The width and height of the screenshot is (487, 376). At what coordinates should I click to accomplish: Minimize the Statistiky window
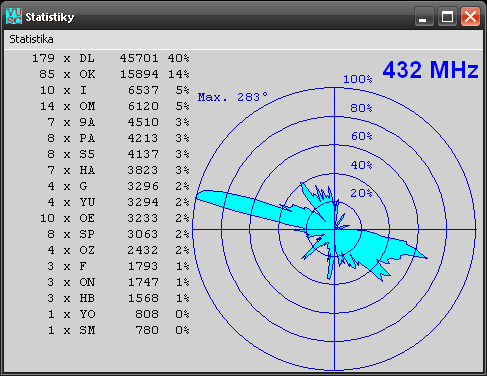(x=424, y=17)
